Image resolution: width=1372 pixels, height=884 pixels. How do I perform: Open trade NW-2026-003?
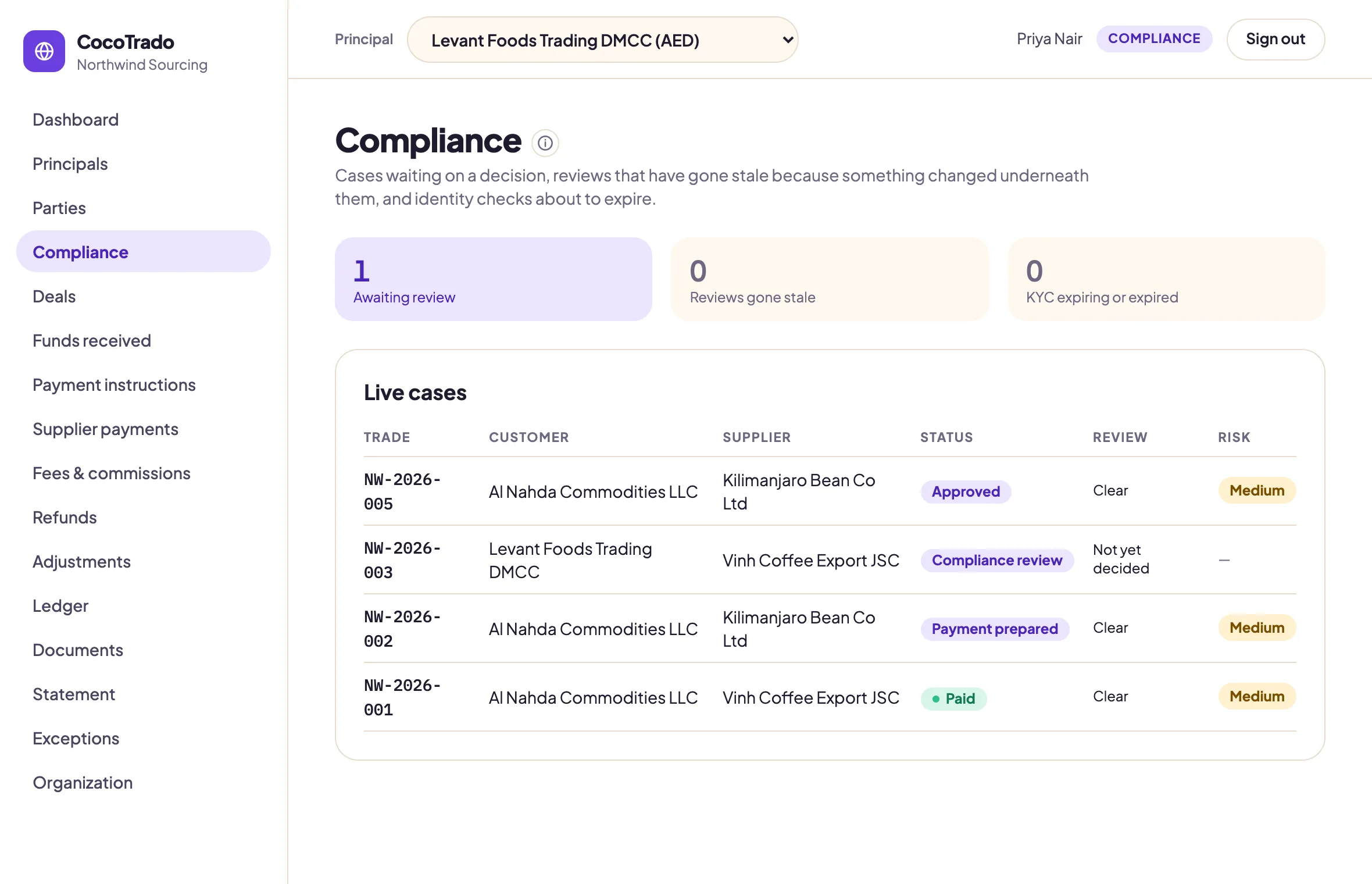pos(402,560)
